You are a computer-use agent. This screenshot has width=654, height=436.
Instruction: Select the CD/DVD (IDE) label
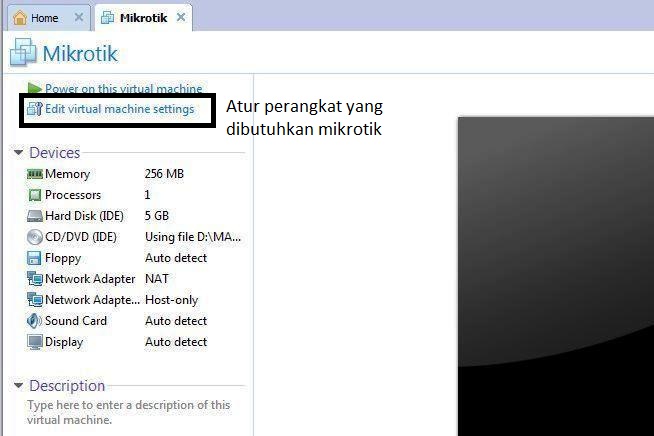81,237
